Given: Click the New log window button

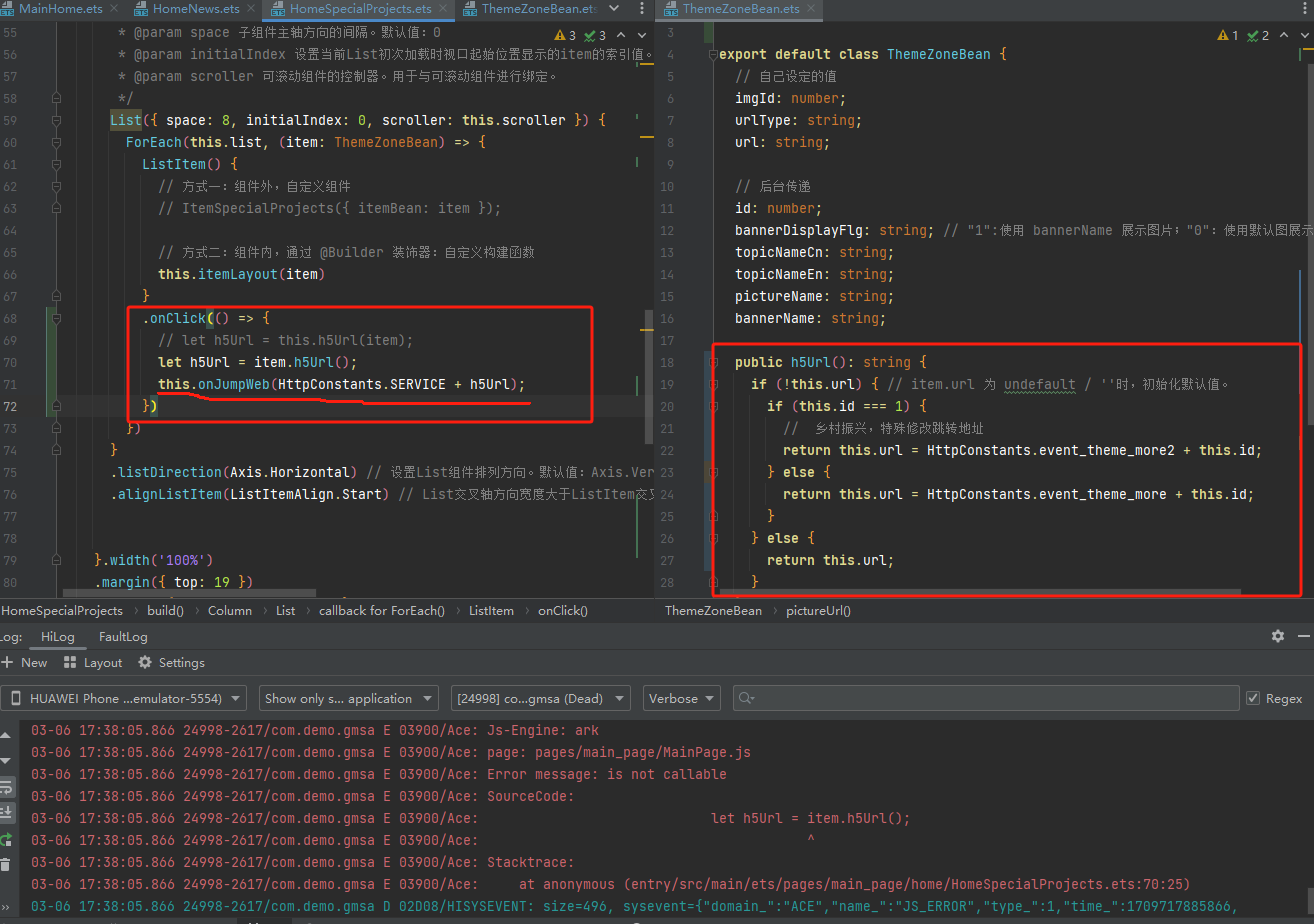Looking at the screenshot, I should [25, 662].
